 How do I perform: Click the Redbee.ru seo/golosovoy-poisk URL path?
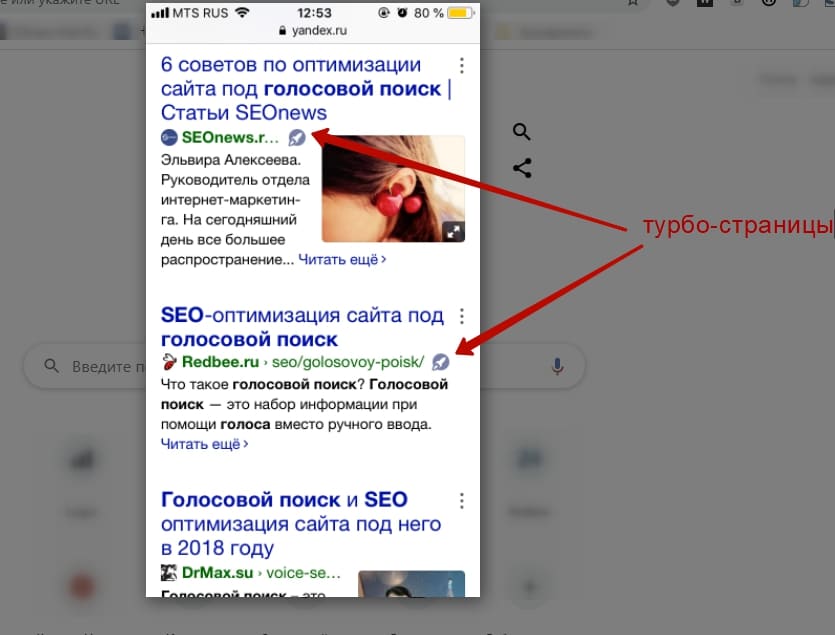348,362
